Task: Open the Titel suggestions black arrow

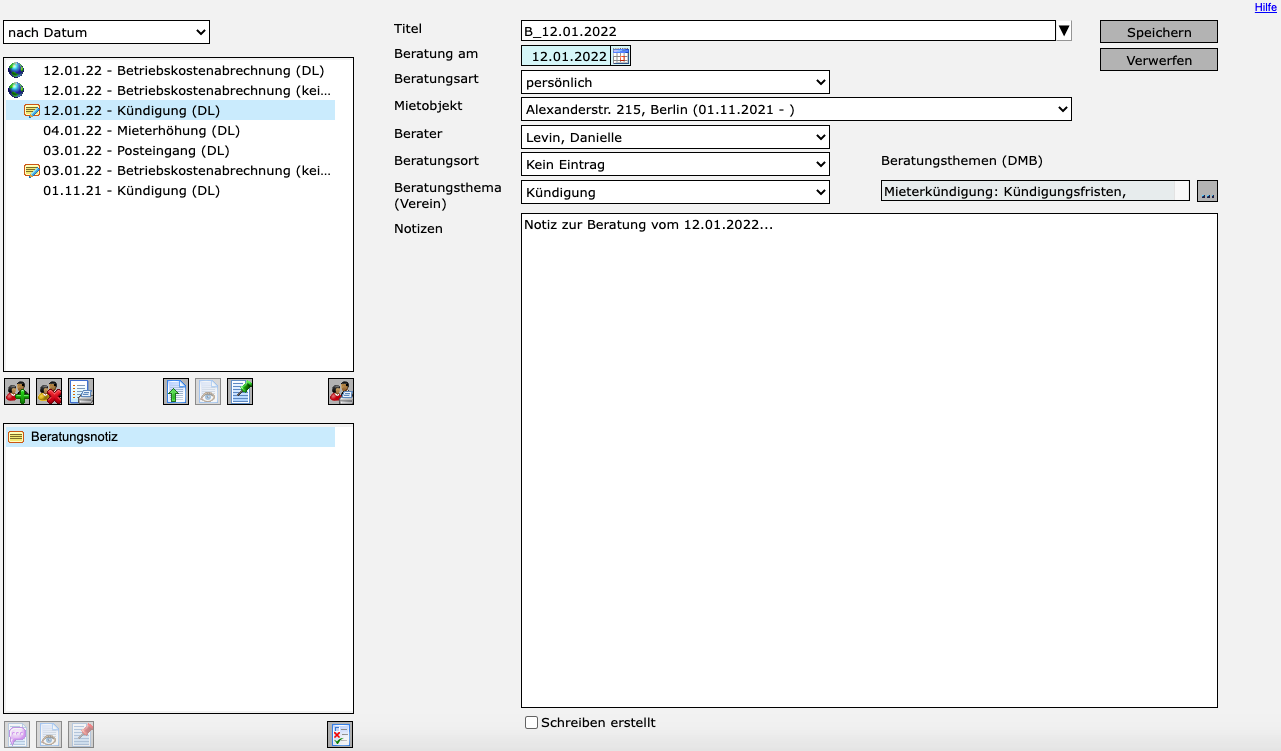Action: [x=1064, y=31]
